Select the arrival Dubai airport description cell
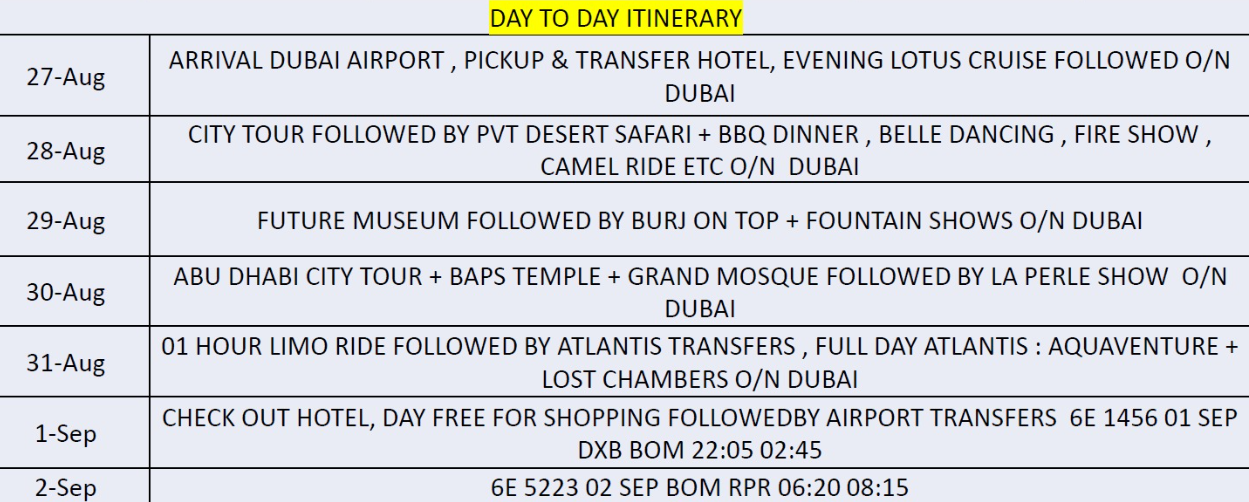 (x=699, y=76)
